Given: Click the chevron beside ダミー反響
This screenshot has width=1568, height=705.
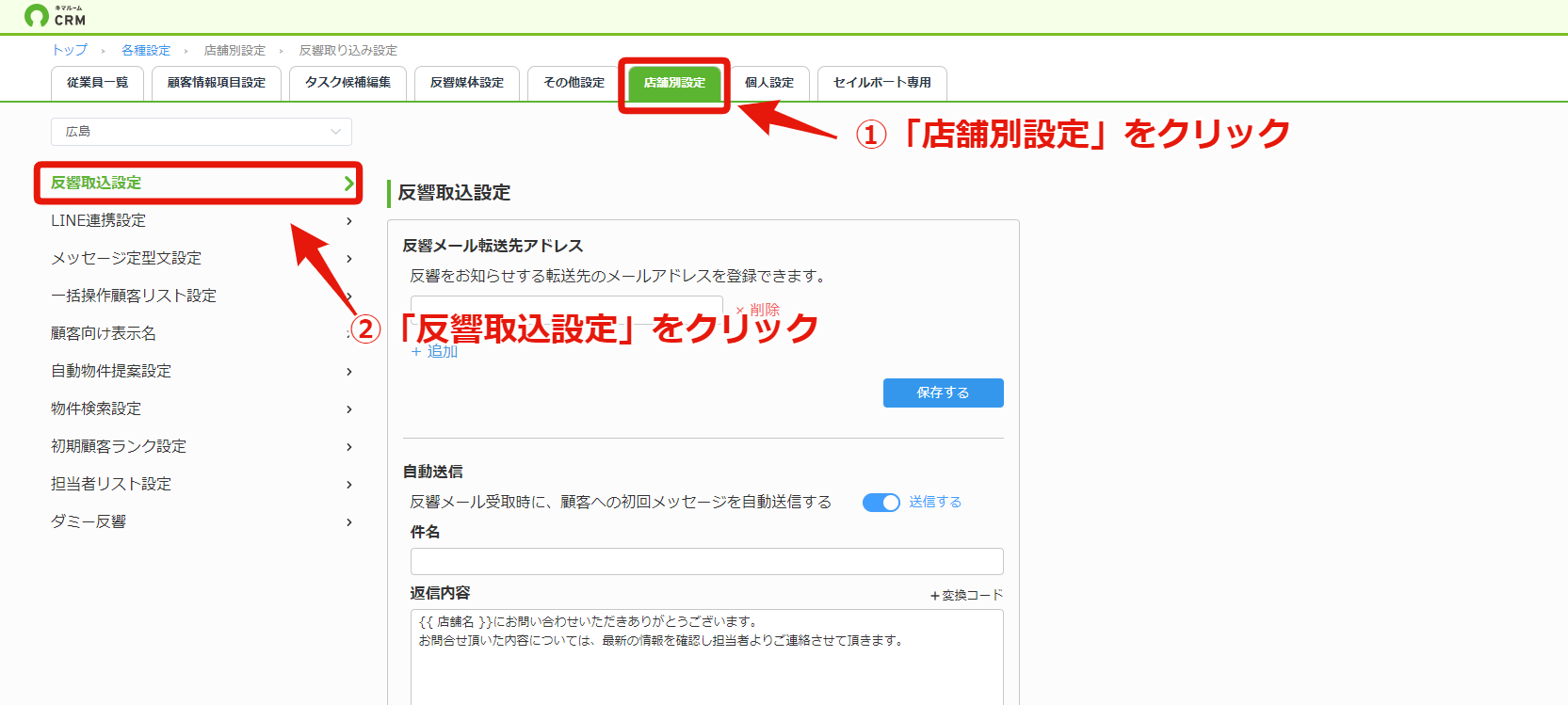Looking at the screenshot, I should click(349, 522).
